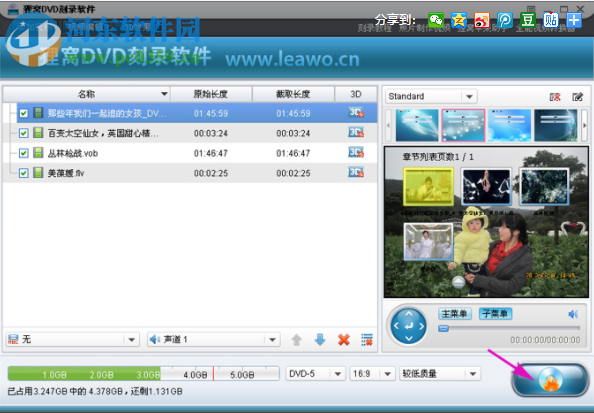The width and height of the screenshot is (594, 413).
Task: Open audio track dropdown 声道 1
Action: point(214,339)
